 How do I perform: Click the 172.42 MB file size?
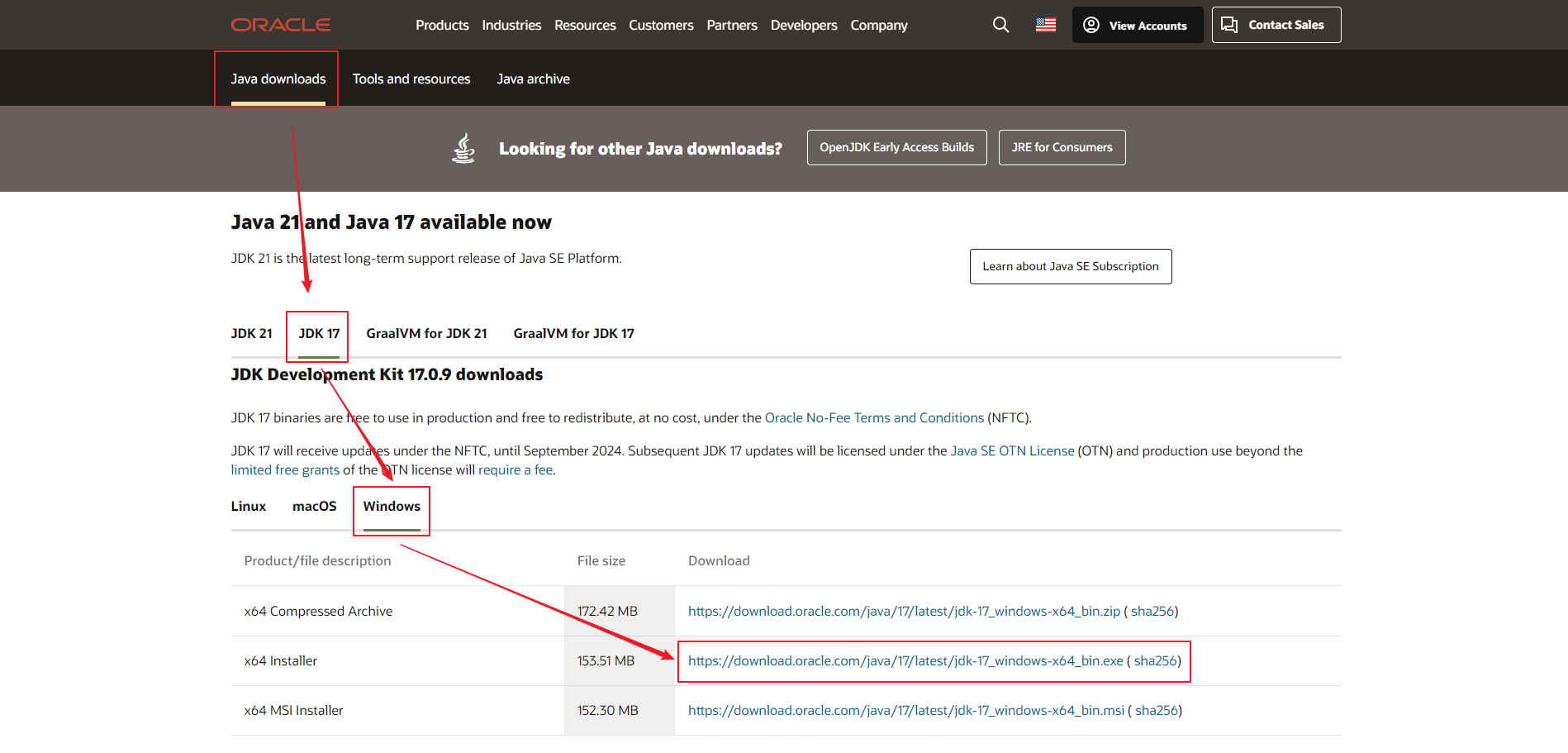607,611
